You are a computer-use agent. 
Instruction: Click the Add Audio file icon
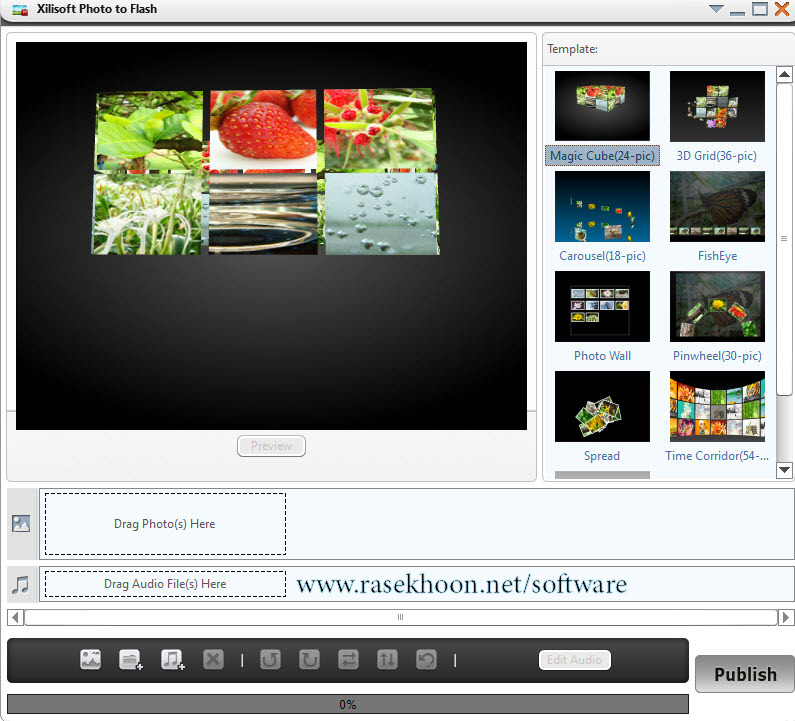pyautogui.click(x=172, y=660)
